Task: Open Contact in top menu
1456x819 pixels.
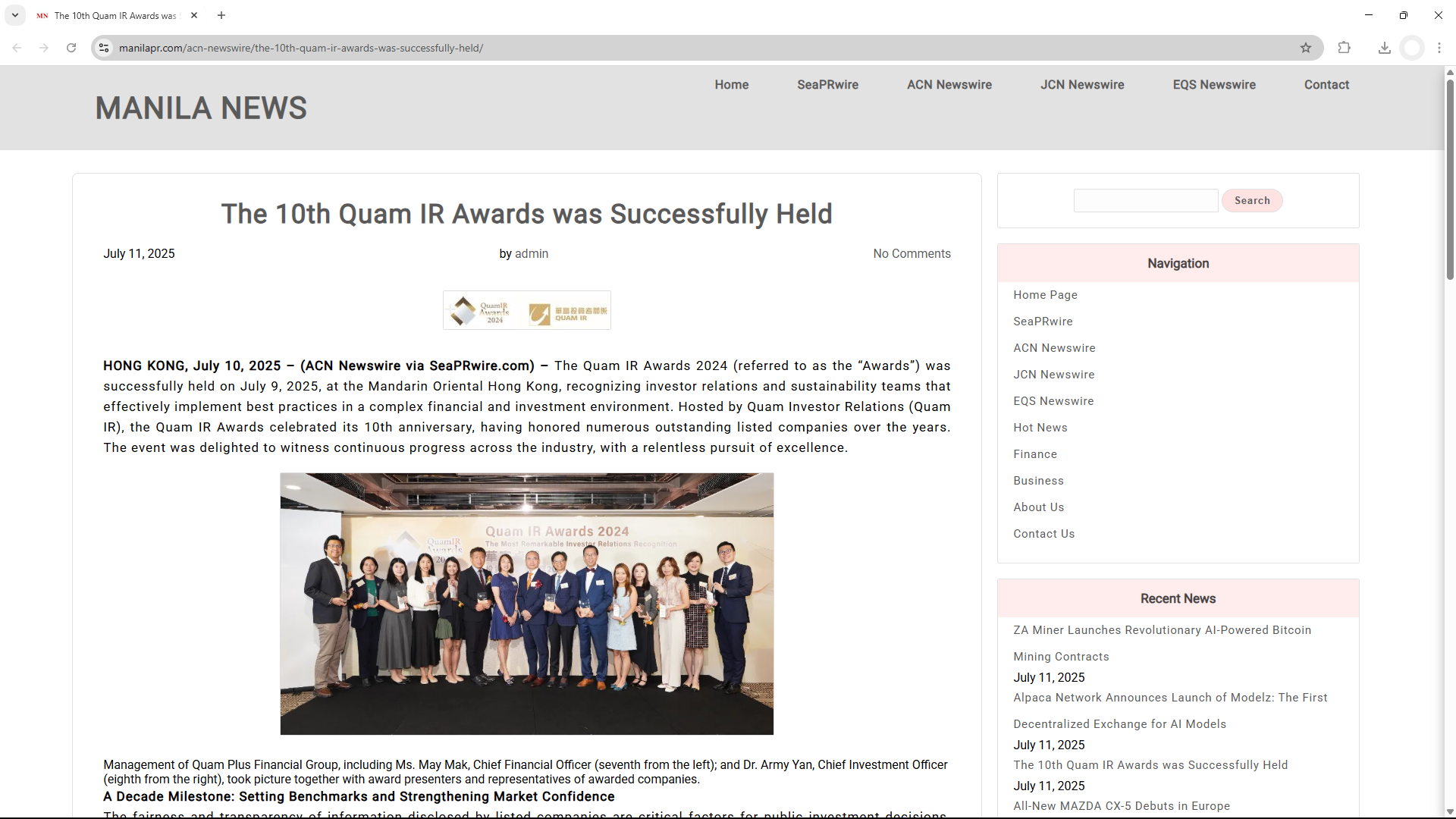Action: point(1326,85)
